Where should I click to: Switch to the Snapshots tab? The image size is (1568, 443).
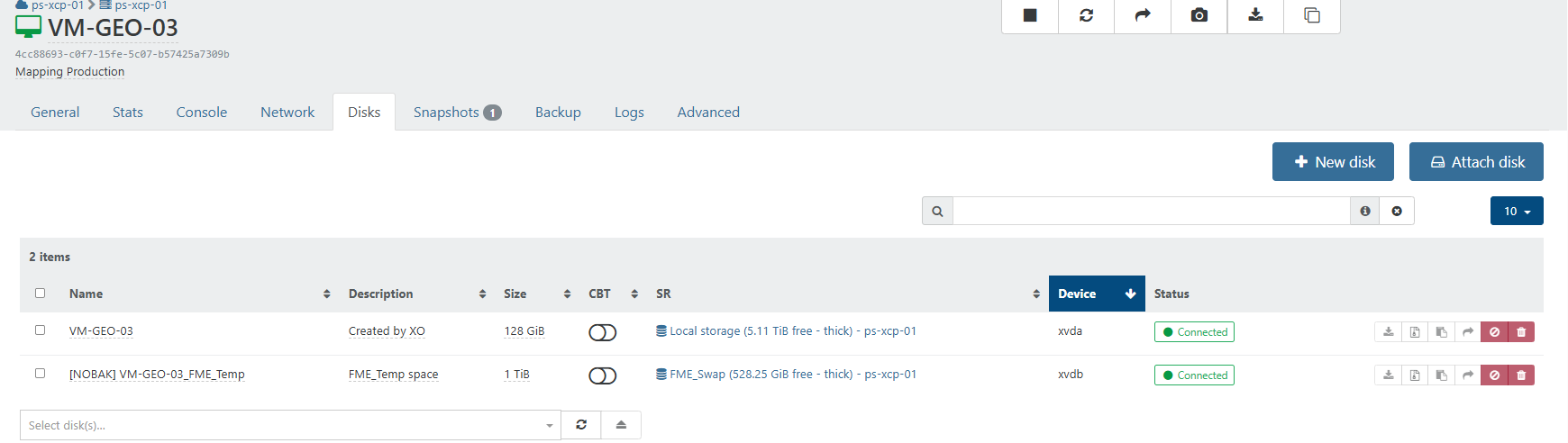(457, 113)
